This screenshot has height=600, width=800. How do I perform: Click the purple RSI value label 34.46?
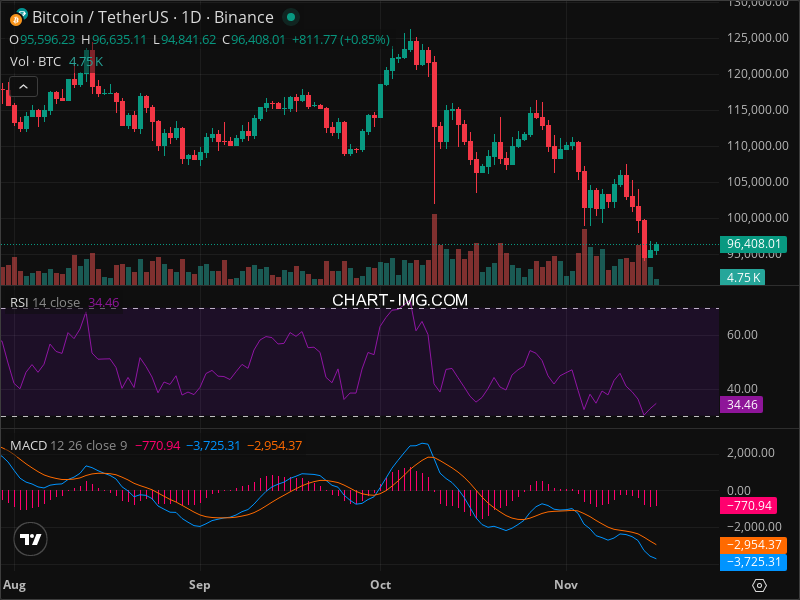pos(744,406)
